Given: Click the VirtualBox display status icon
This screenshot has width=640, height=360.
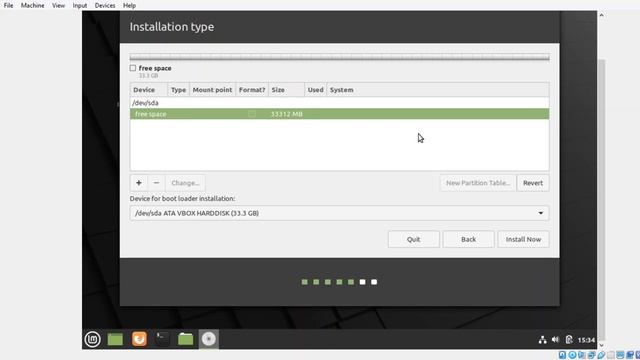Looking at the screenshot, I should pyautogui.click(x=620, y=355).
